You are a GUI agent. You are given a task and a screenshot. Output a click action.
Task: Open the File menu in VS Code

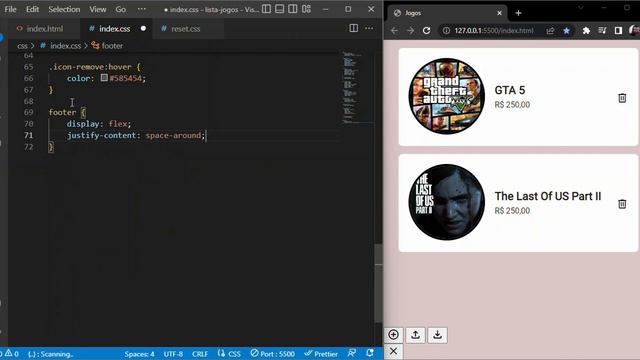pos(10,9)
